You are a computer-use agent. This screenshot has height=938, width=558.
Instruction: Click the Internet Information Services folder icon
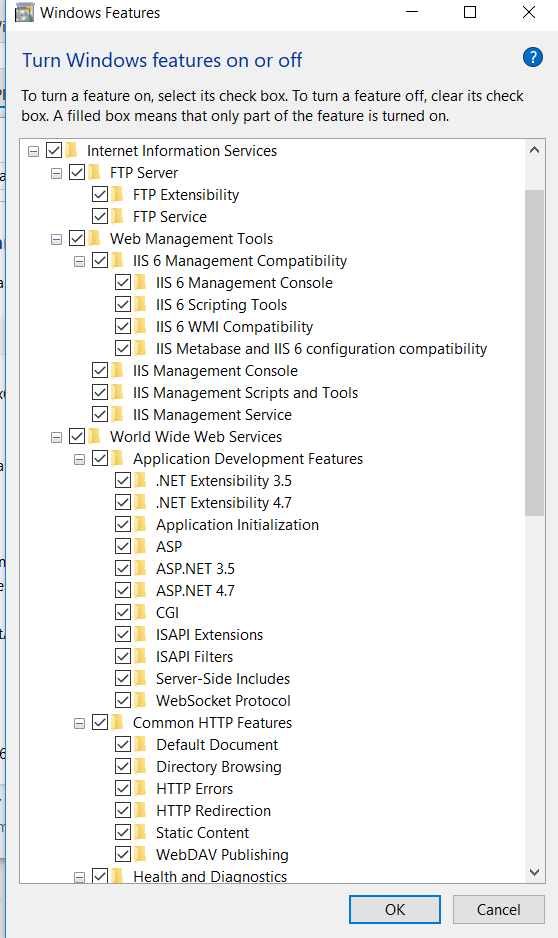72,150
